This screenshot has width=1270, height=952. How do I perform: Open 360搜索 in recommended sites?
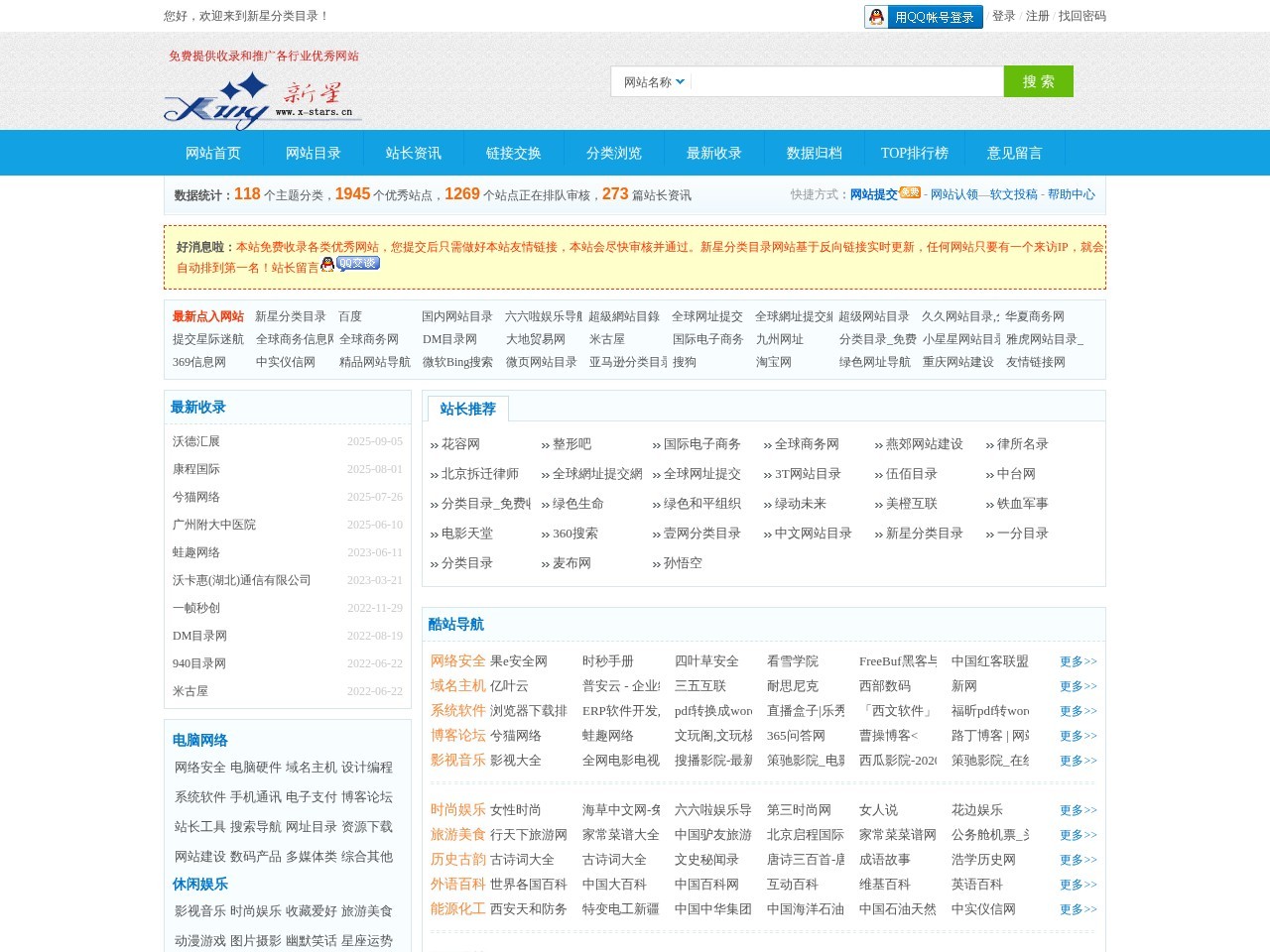[574, 534]
